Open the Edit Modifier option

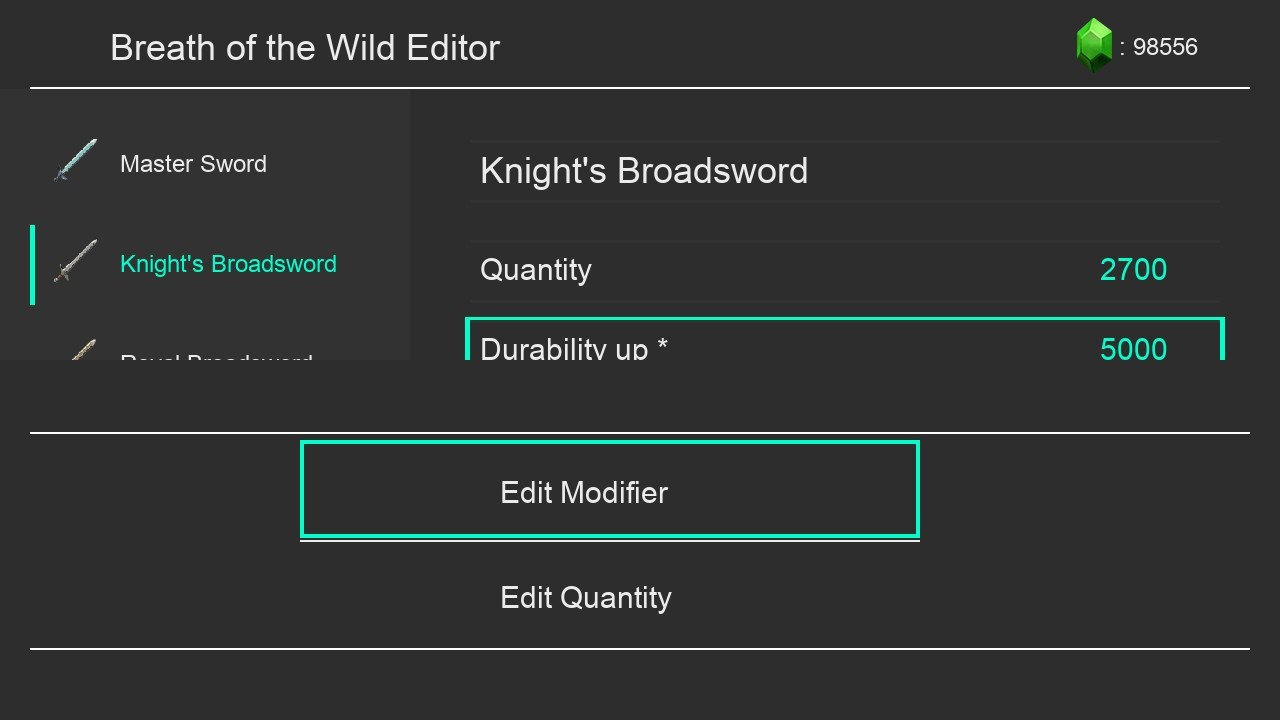tap(609, 490)
